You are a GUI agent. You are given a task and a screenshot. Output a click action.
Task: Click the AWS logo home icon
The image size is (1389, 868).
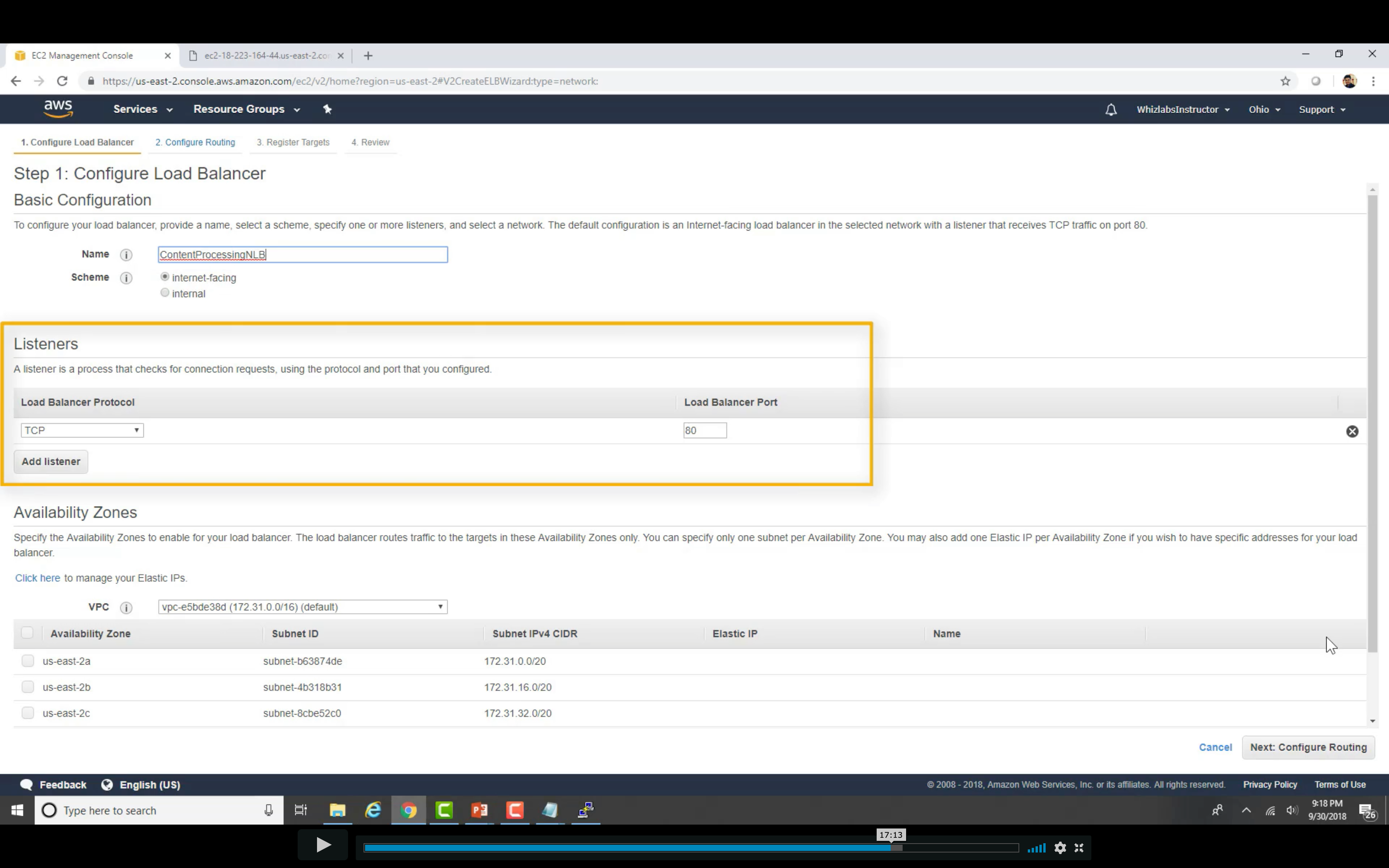(58, 108)
